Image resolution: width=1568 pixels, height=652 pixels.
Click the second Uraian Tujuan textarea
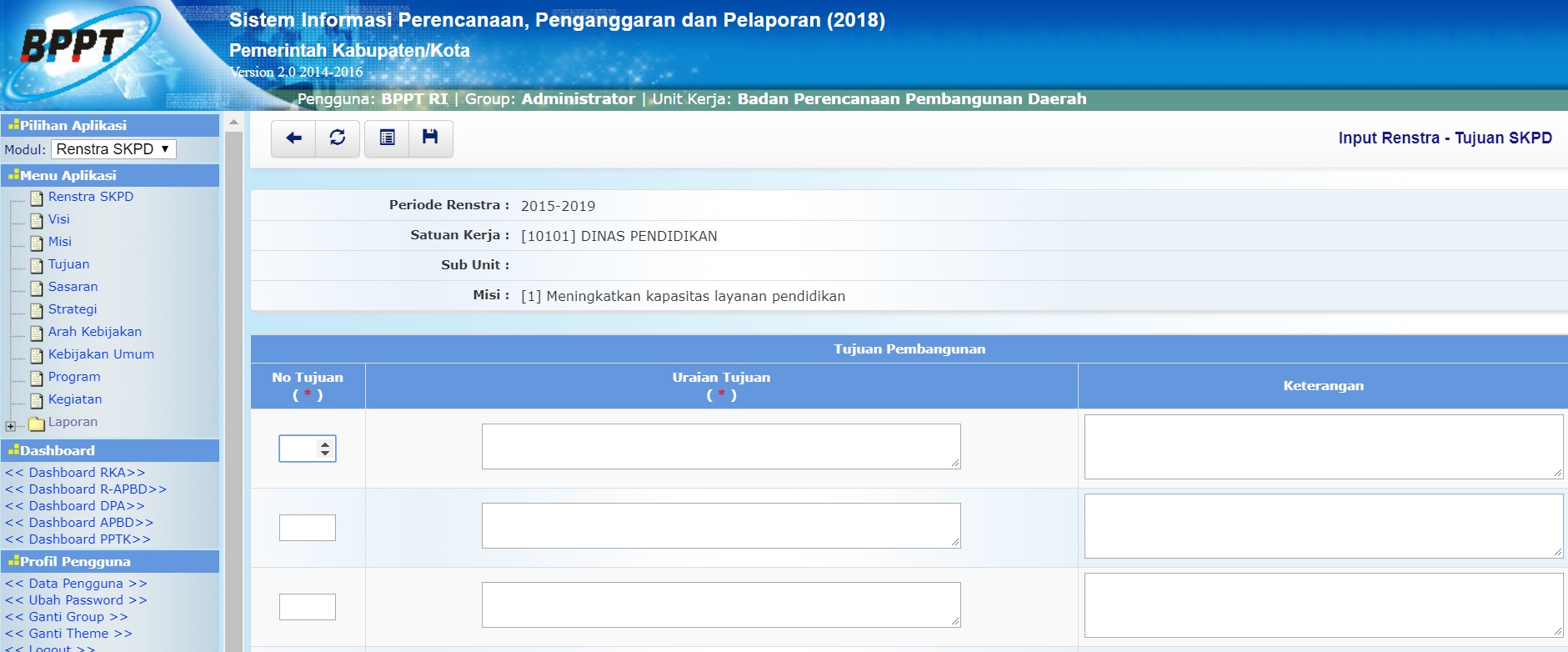(x=721, y=525)
